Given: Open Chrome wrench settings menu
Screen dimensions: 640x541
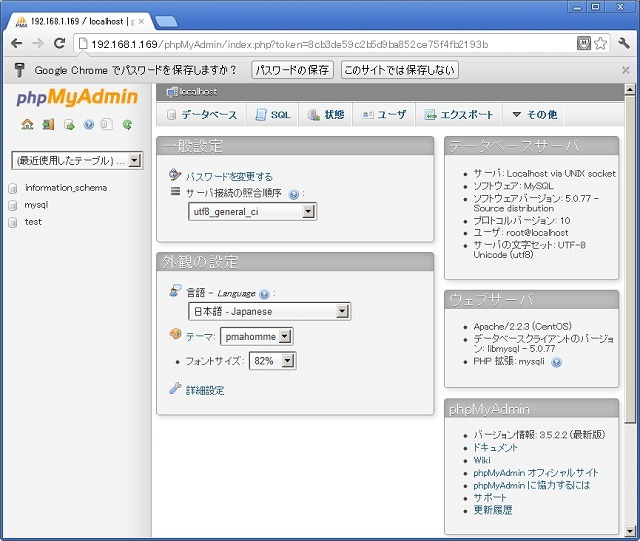Looking at the screenshot, I should [624, 43].
